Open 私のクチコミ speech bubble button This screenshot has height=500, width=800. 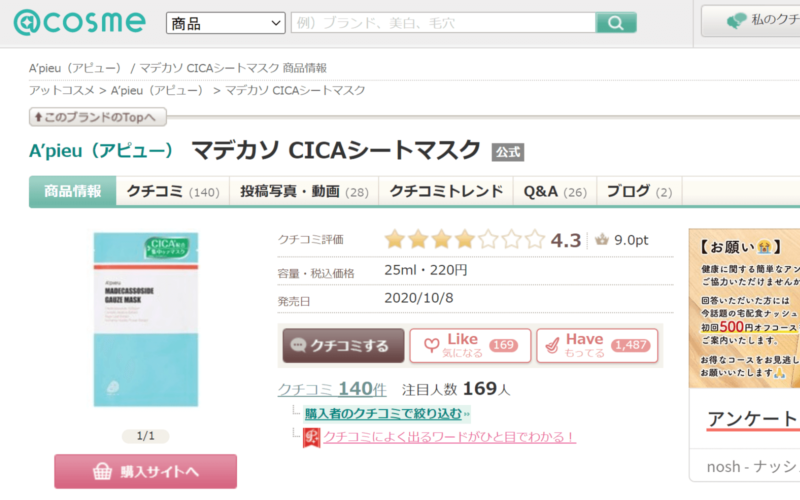[x=751, y=21]
